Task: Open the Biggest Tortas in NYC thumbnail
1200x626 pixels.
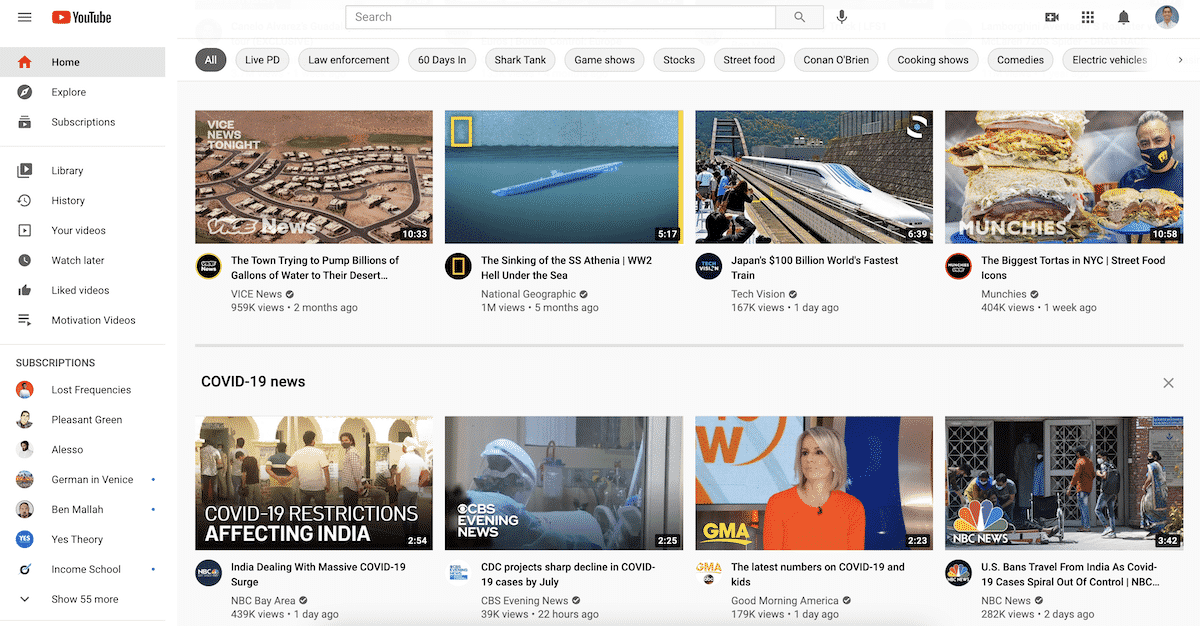Action: pos(1064,177)
